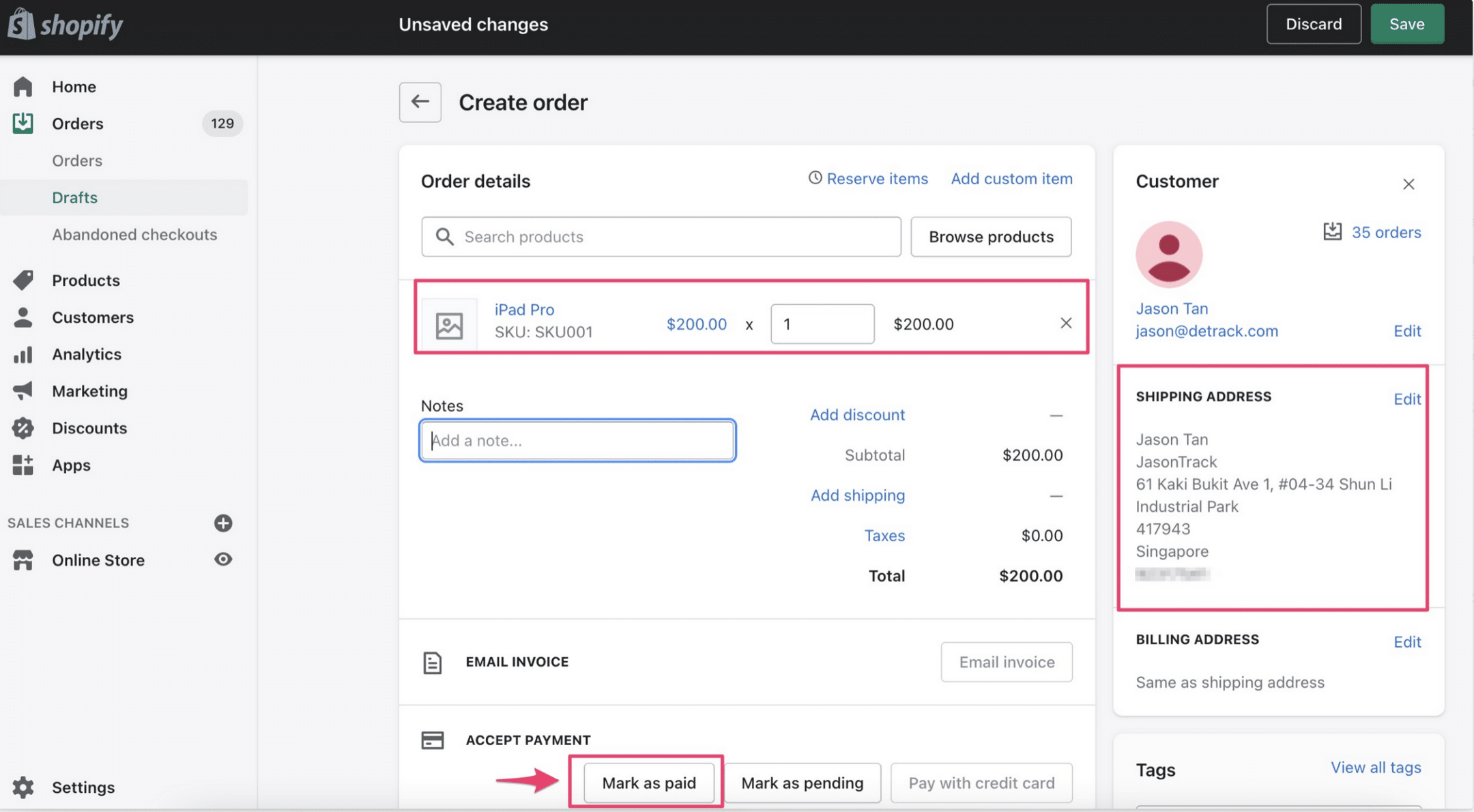Screen dimensions: 1474x812
Task: Open Analytics via the bar chart icon
Action: click(23, 354)
